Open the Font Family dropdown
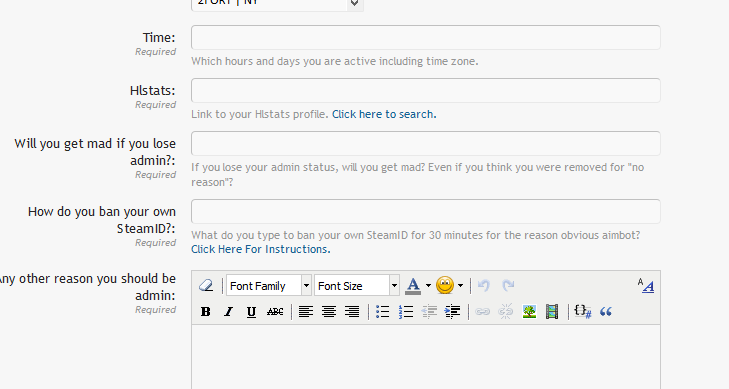 click(x=268, y=285)
